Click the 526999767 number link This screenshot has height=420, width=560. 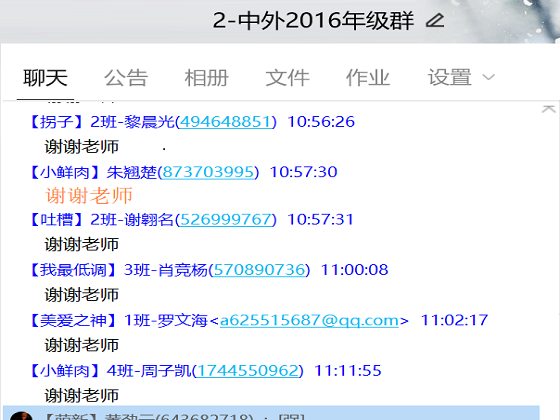(x=225, y=220)
